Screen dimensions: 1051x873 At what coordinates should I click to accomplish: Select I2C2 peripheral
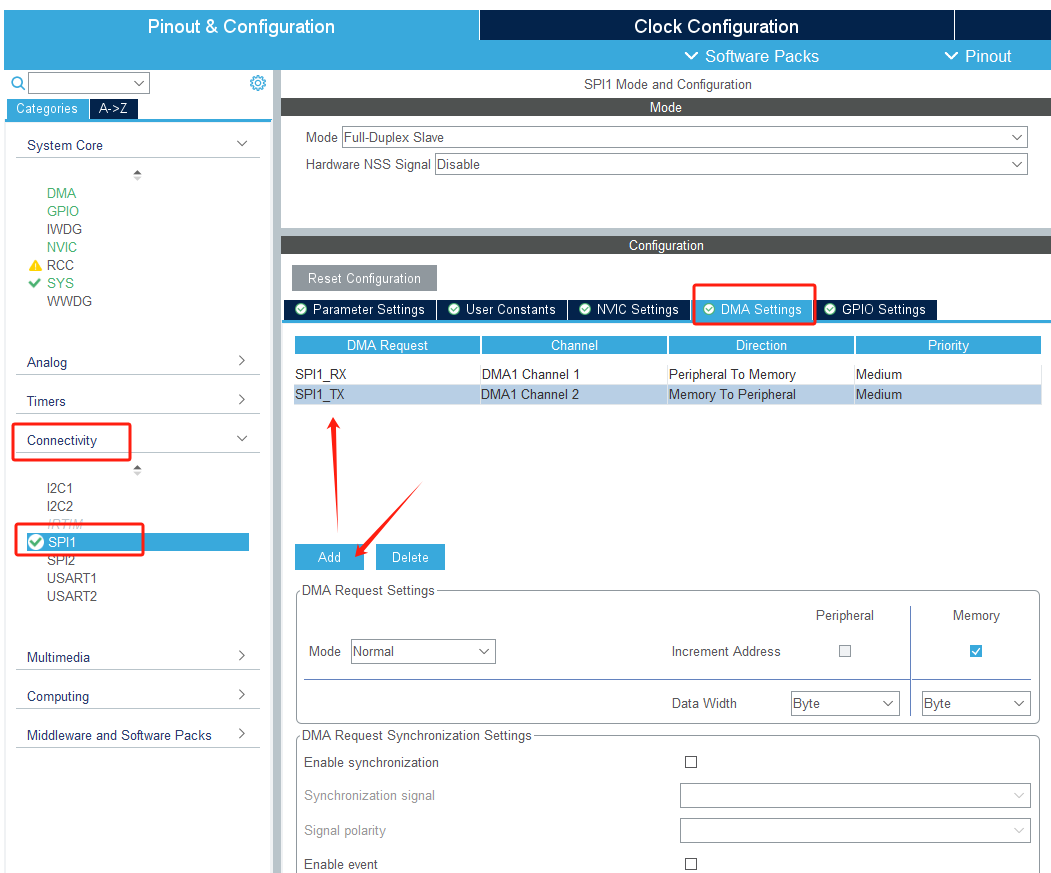point(60,506)
